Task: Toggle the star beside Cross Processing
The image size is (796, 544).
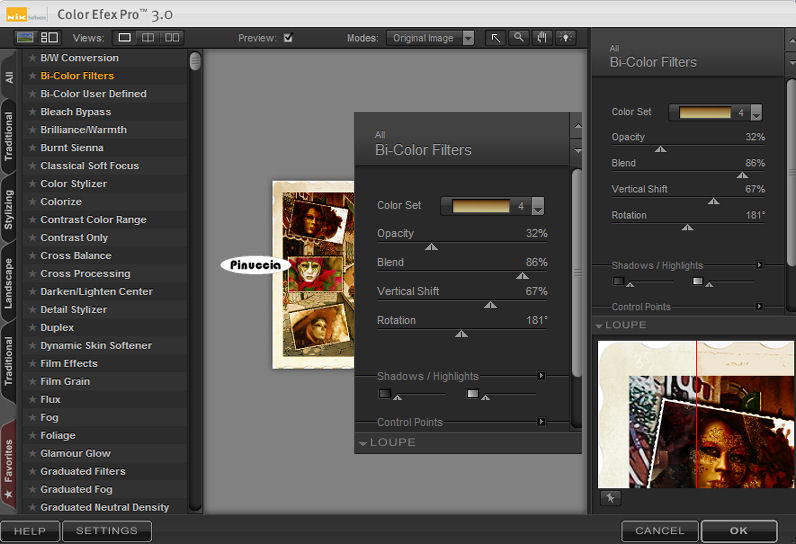Action: coord(32,274)
